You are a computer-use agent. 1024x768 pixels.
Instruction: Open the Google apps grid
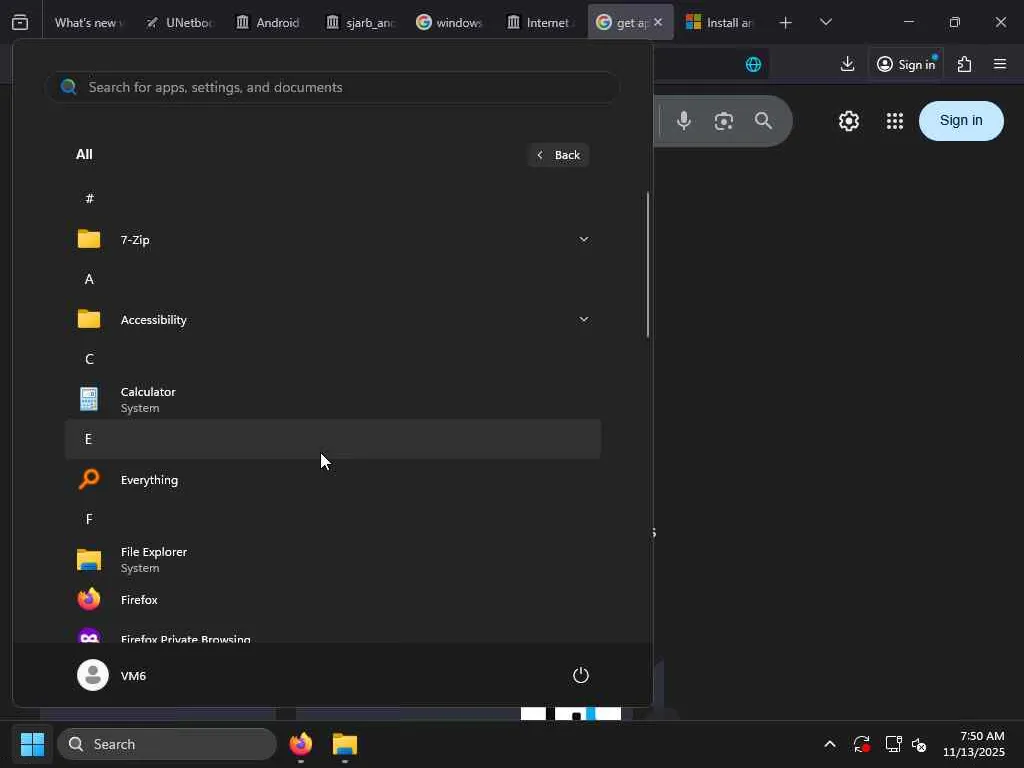coord(895,121)
